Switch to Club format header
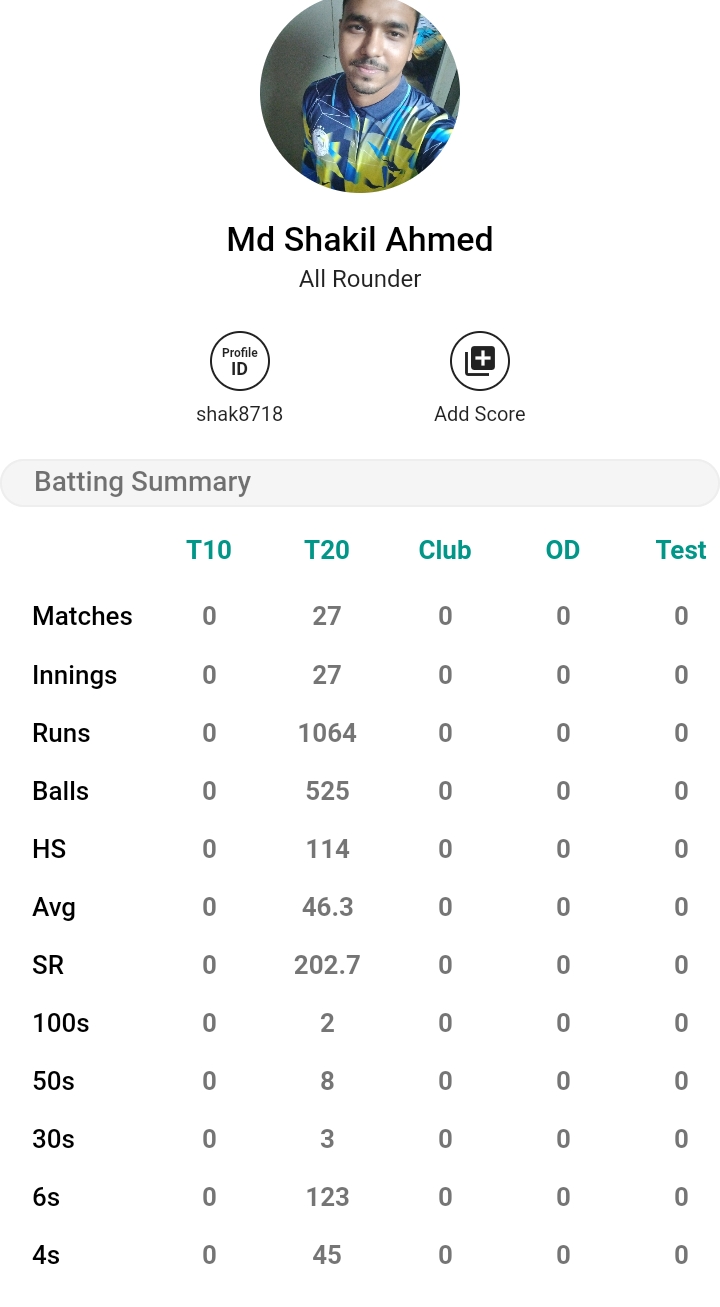The image size is (720, 1307). point(445,550)
